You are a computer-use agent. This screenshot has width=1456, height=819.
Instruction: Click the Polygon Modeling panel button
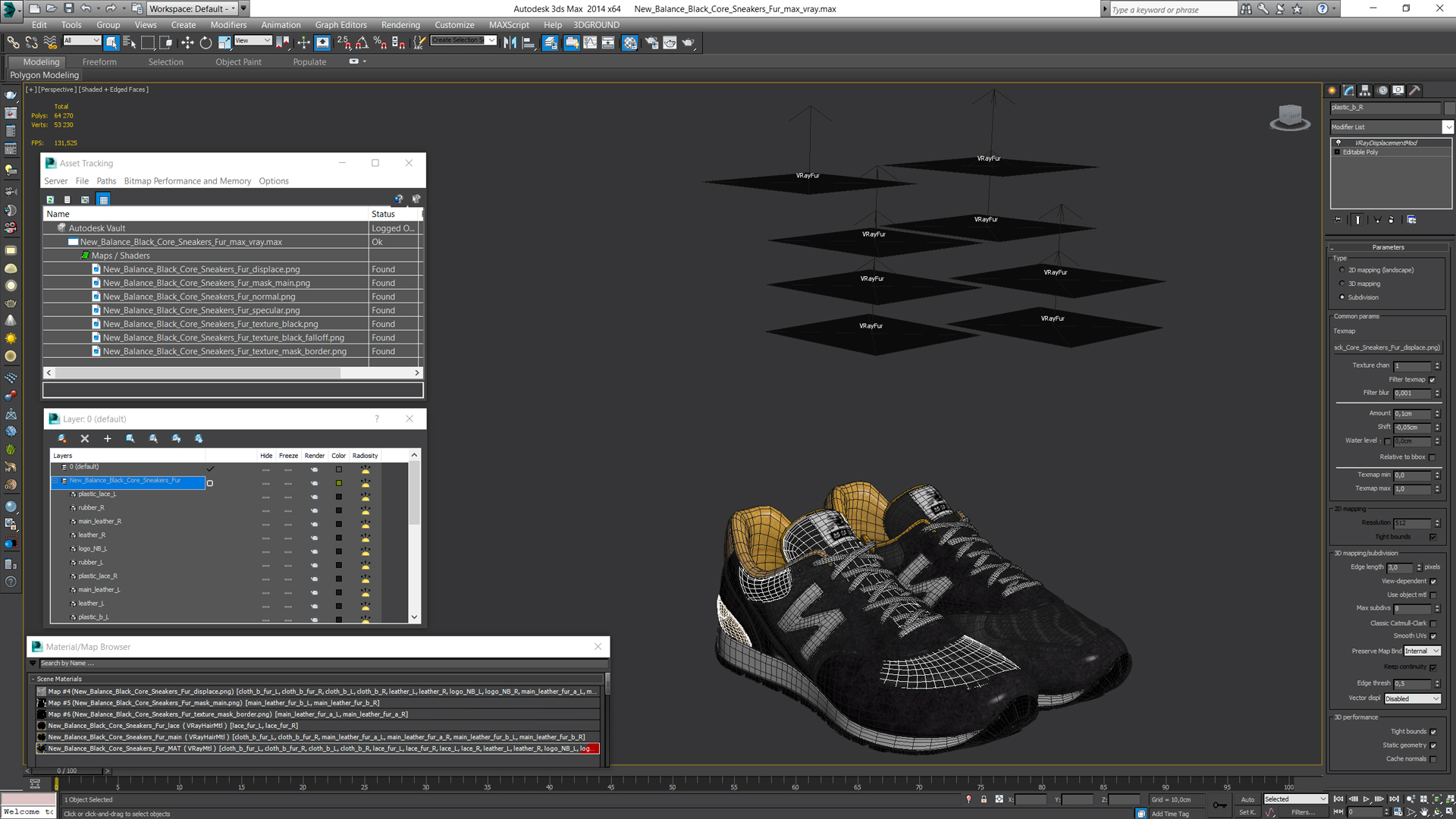44,75
